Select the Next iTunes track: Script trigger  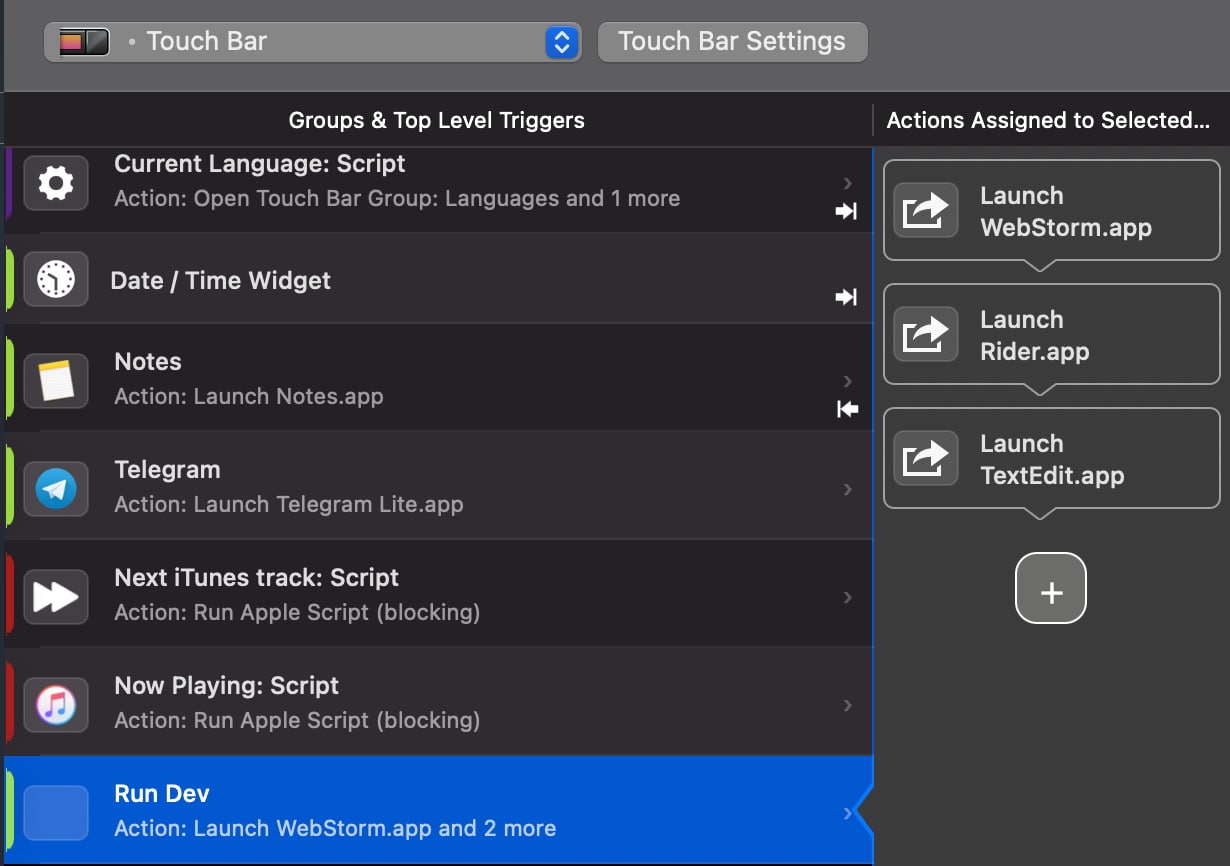[438, 594]
